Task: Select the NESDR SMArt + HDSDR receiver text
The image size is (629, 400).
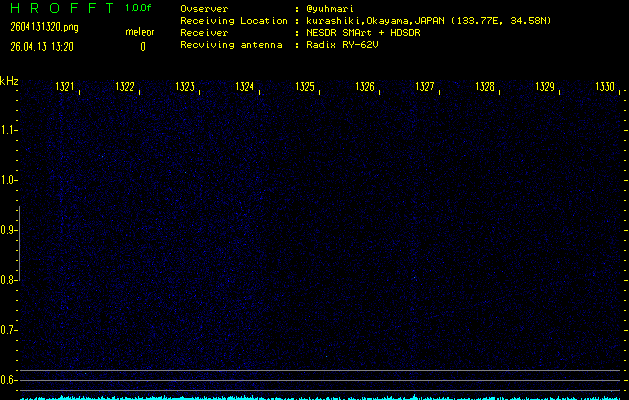Action: point(357,33)
